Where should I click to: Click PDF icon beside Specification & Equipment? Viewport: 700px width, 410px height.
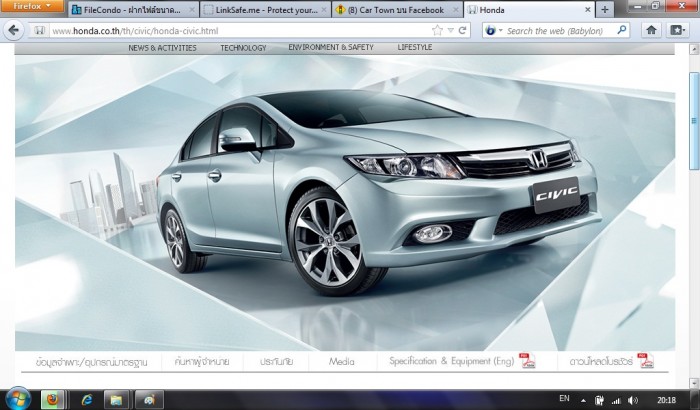pyautogui.click(x=527, y=360)
